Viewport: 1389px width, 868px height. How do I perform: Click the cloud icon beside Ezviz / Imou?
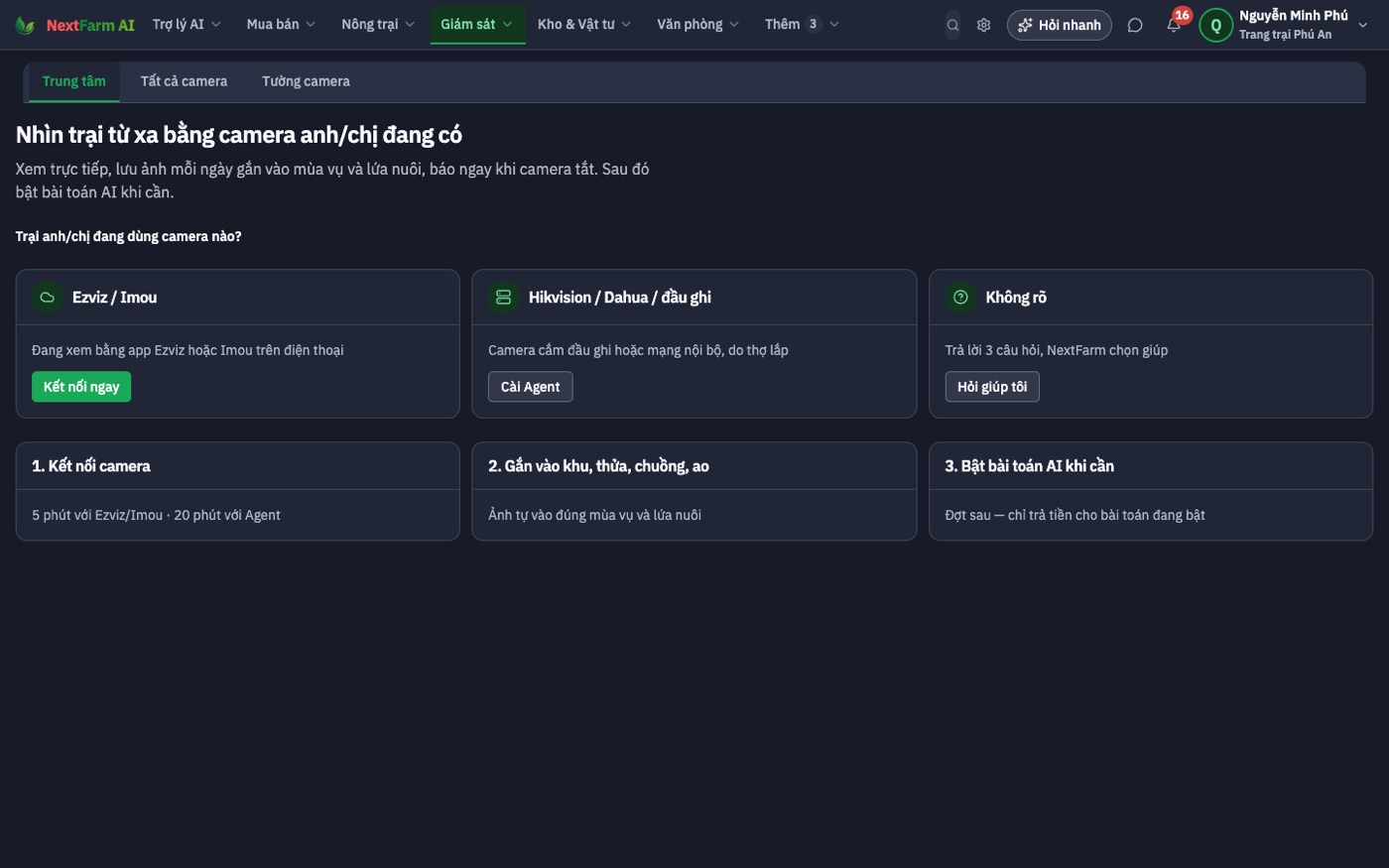click(47, 297)
